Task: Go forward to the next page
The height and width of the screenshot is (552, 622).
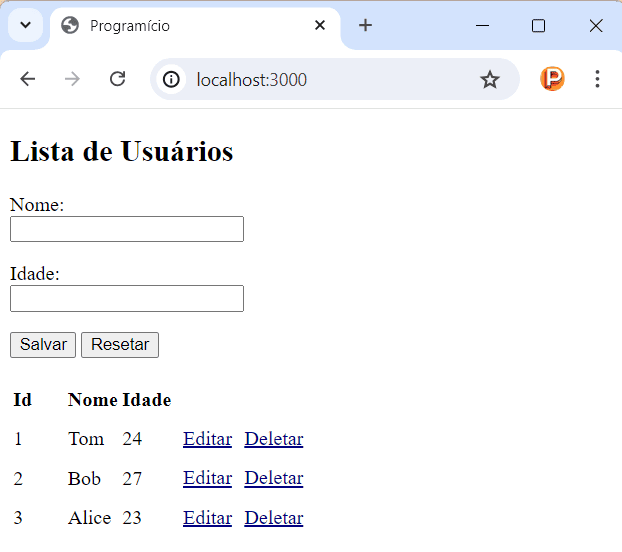Action: click(72, 79)
